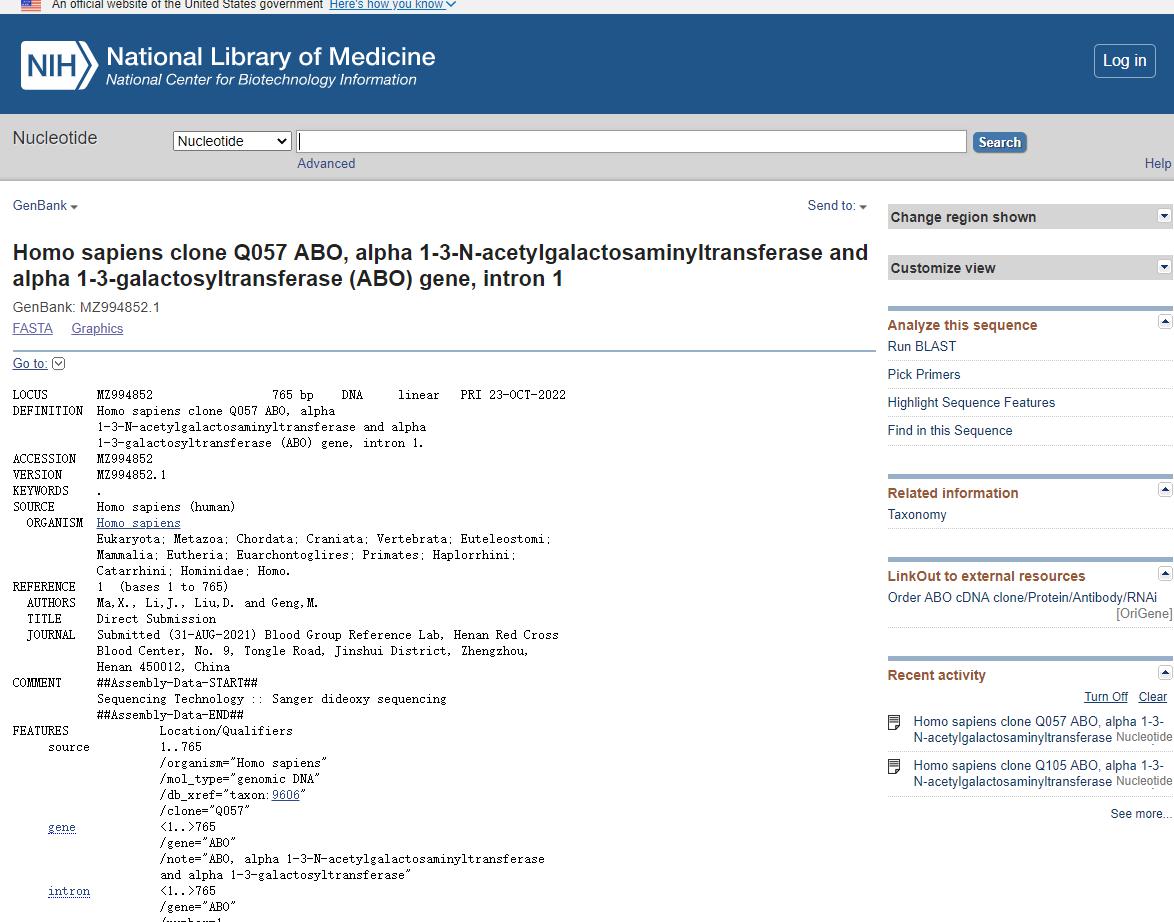Collapse the LinkOut to external resources panel
The width and height of the screenshot is (1174, 922).
[x=1164, y=573]
